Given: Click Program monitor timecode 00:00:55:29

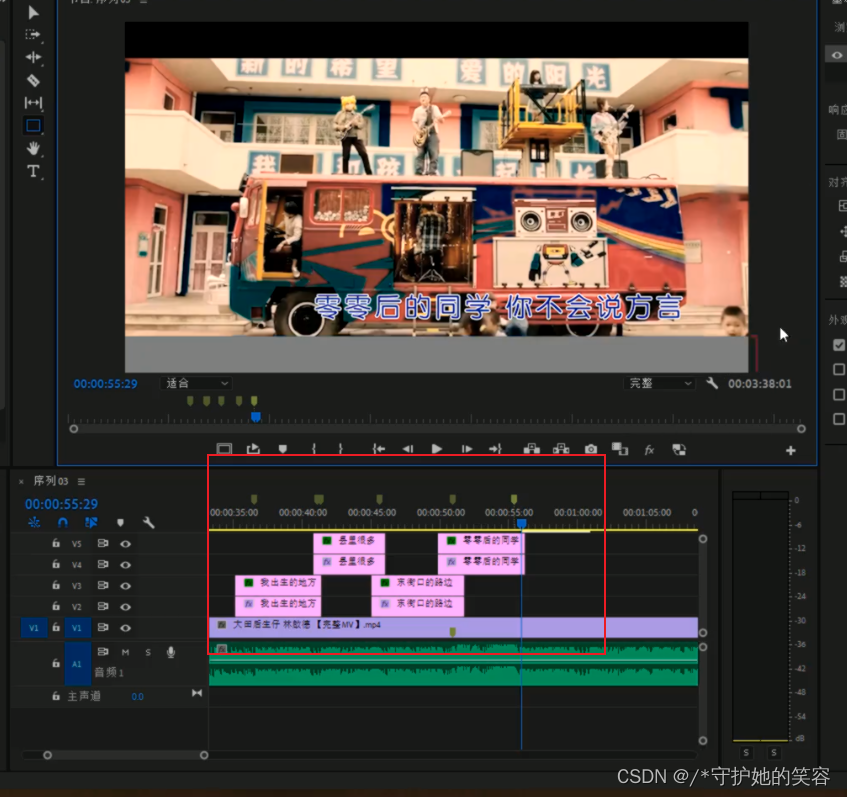Looking at the screenshot, I should point(105,384).
